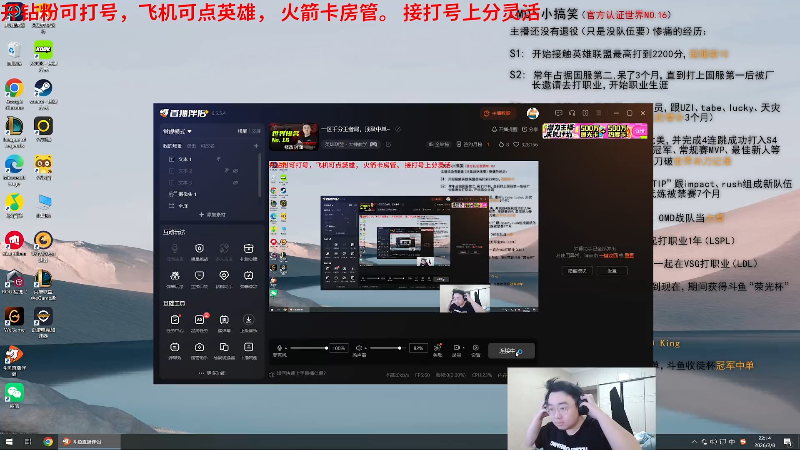Click the diamond eye icon in interactive features
Viewport: 800px width, 450px height.
(224, 276)
